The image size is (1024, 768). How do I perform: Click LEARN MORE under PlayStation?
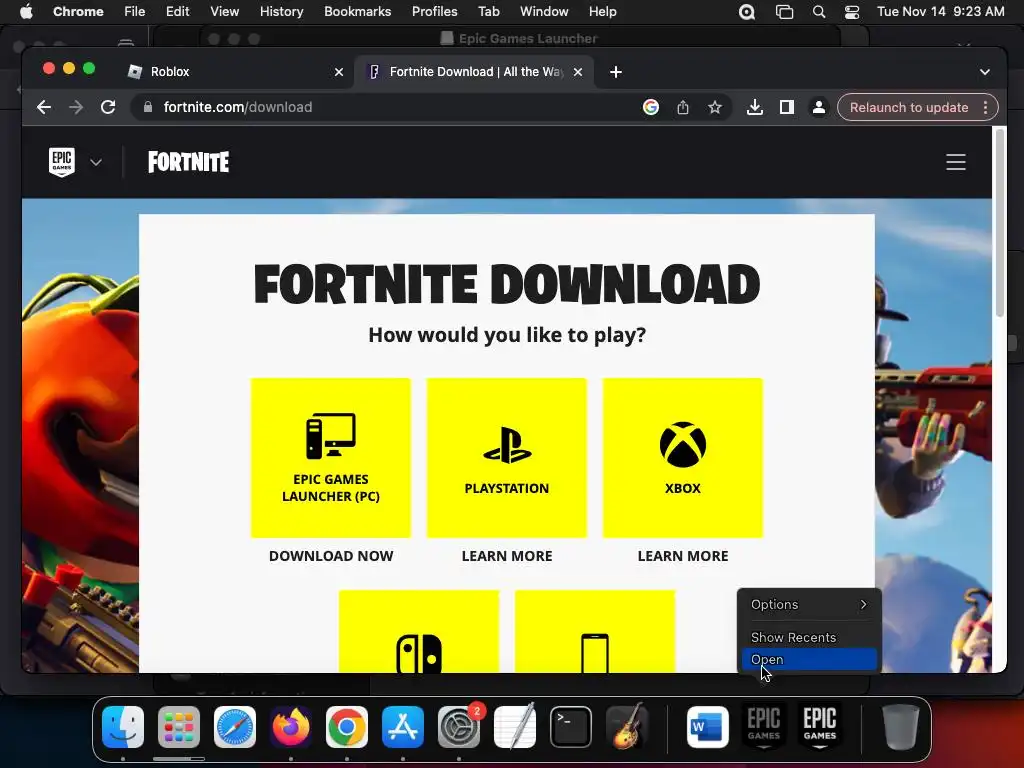507,556
